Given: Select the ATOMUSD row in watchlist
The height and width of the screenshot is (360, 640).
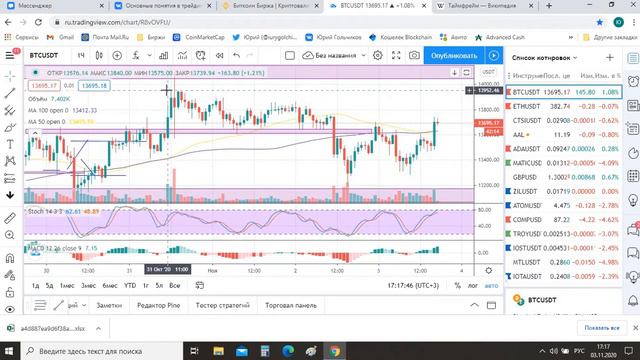Looking at the screenshot, I should (564, 205).
